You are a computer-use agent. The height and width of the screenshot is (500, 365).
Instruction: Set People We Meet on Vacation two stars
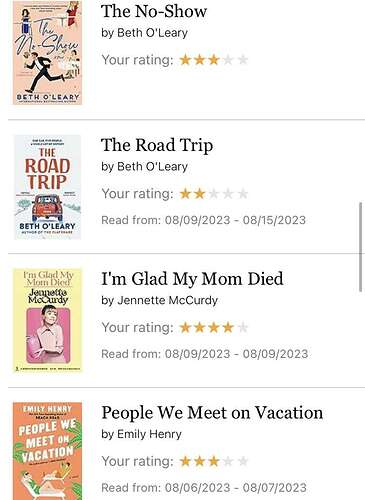(199, 461)
